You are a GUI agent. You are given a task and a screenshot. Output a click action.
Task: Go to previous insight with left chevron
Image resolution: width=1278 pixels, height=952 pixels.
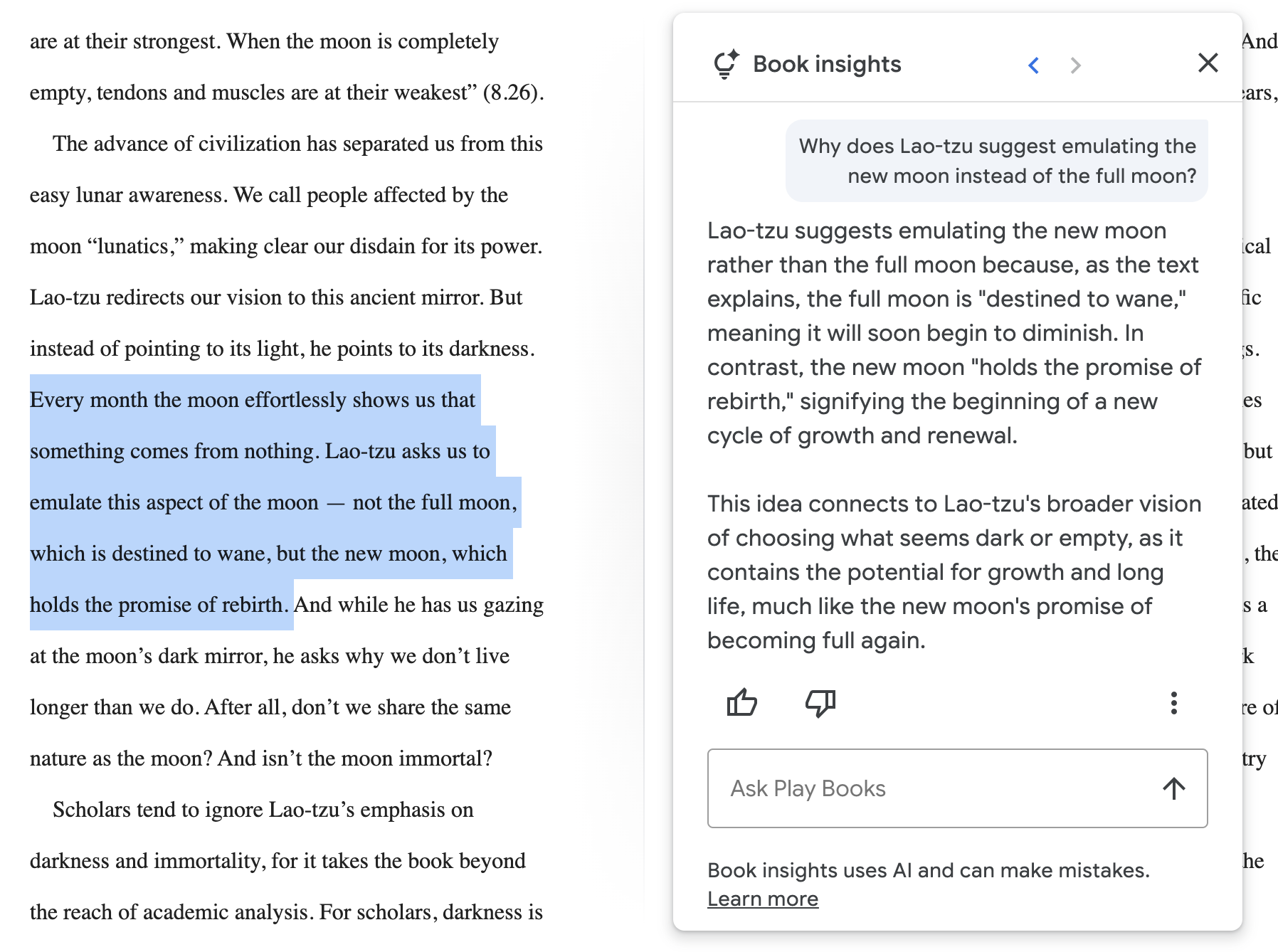1034,65
